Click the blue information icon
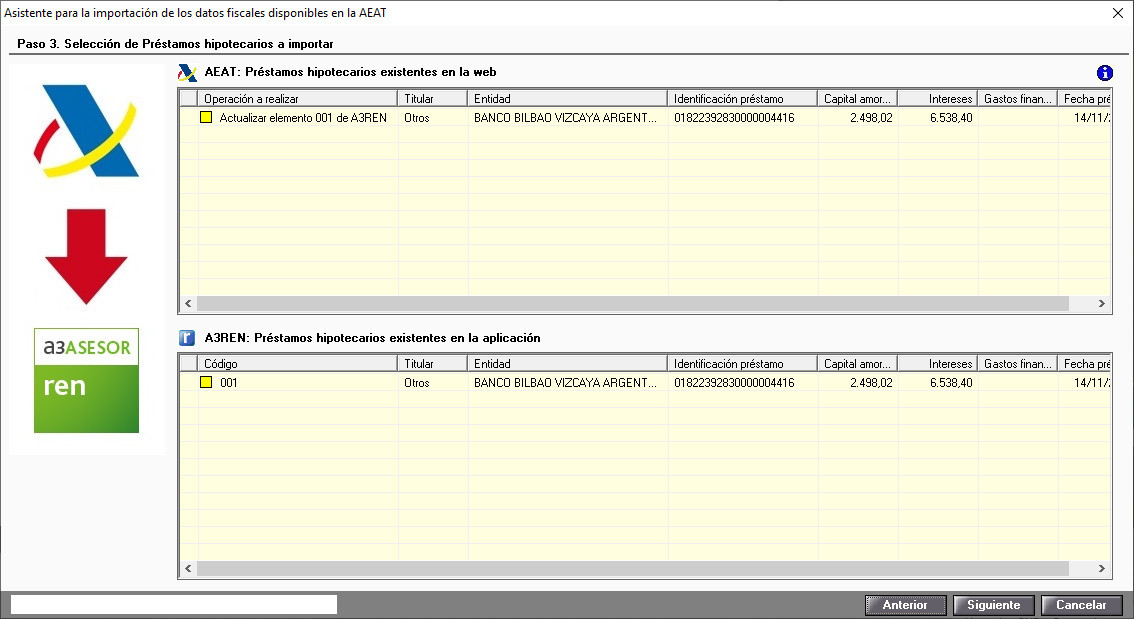Screen dimensions: 1134x619 [1104, 73]
